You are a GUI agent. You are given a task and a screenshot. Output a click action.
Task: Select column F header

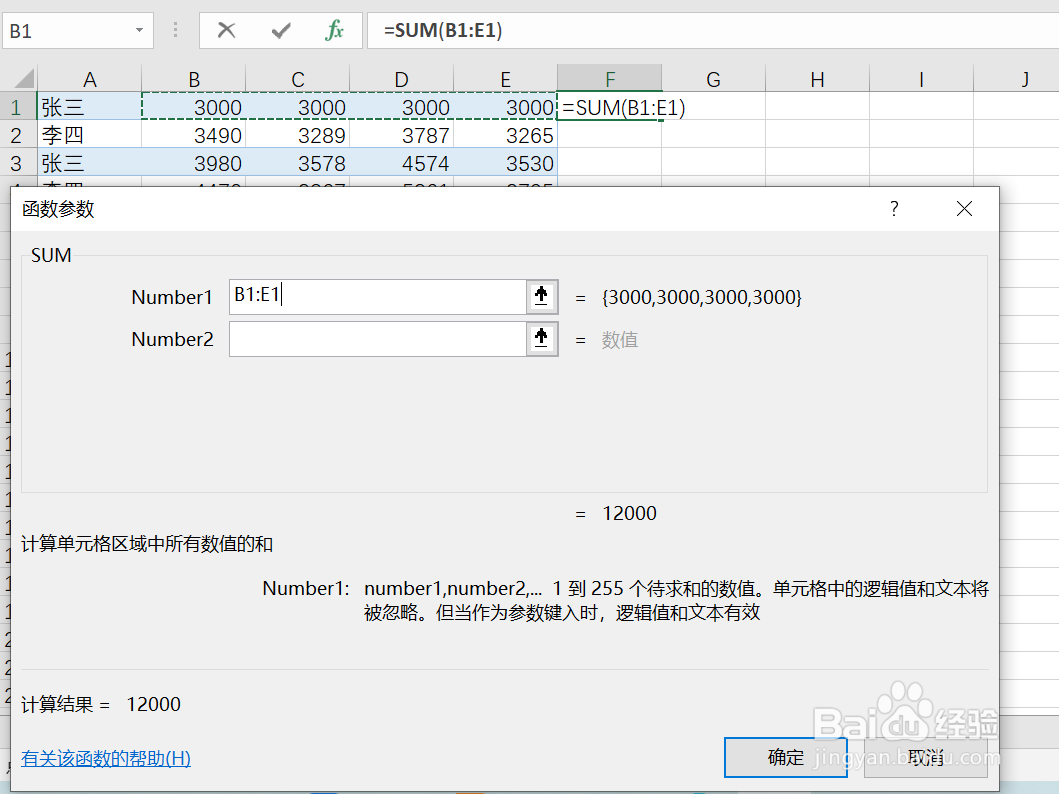tap(609, 77)
